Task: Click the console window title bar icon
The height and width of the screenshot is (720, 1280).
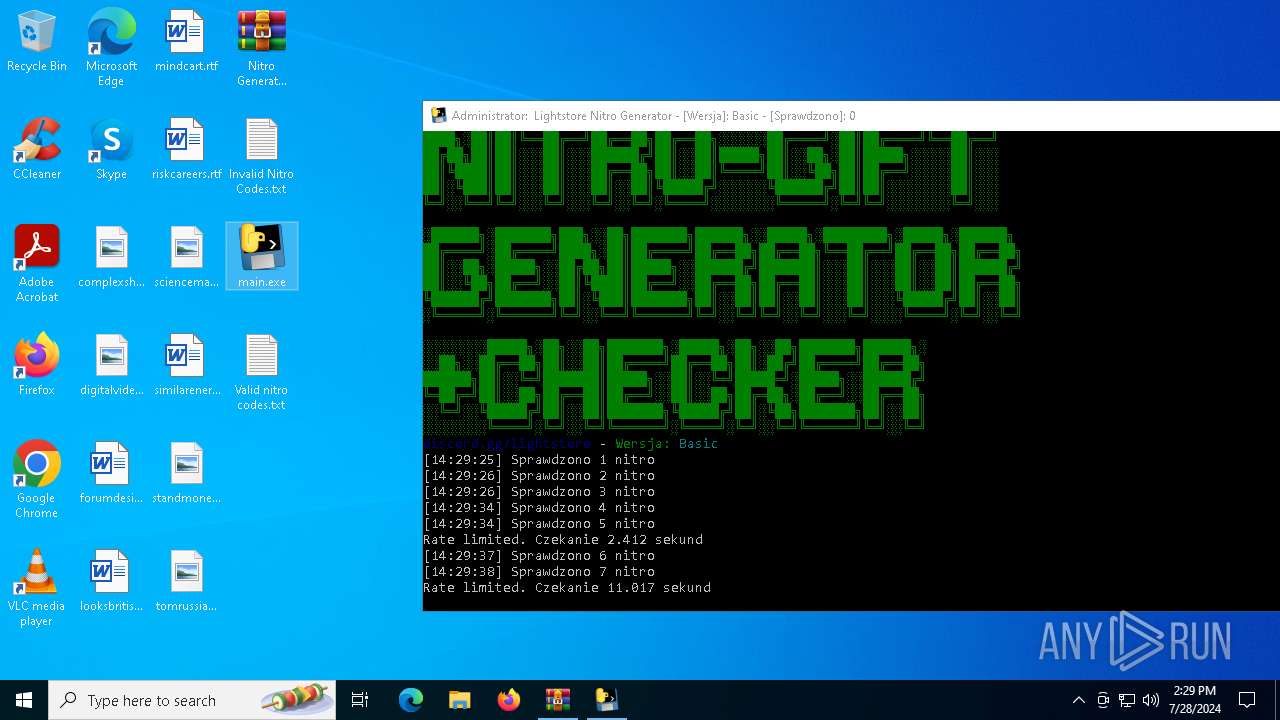Action: pos(438,116)
